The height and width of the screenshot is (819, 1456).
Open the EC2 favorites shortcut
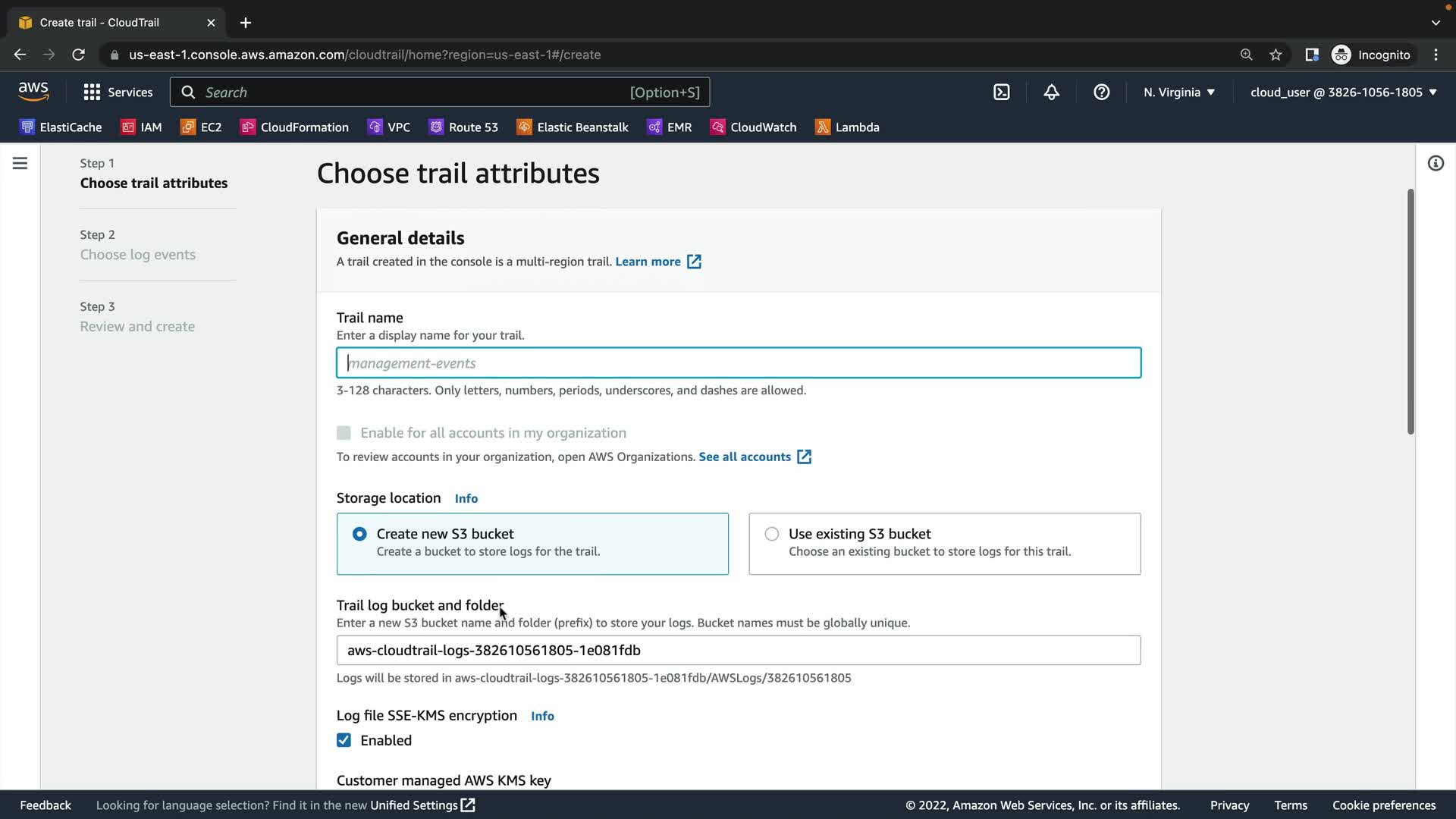click(x=201, y=127)
